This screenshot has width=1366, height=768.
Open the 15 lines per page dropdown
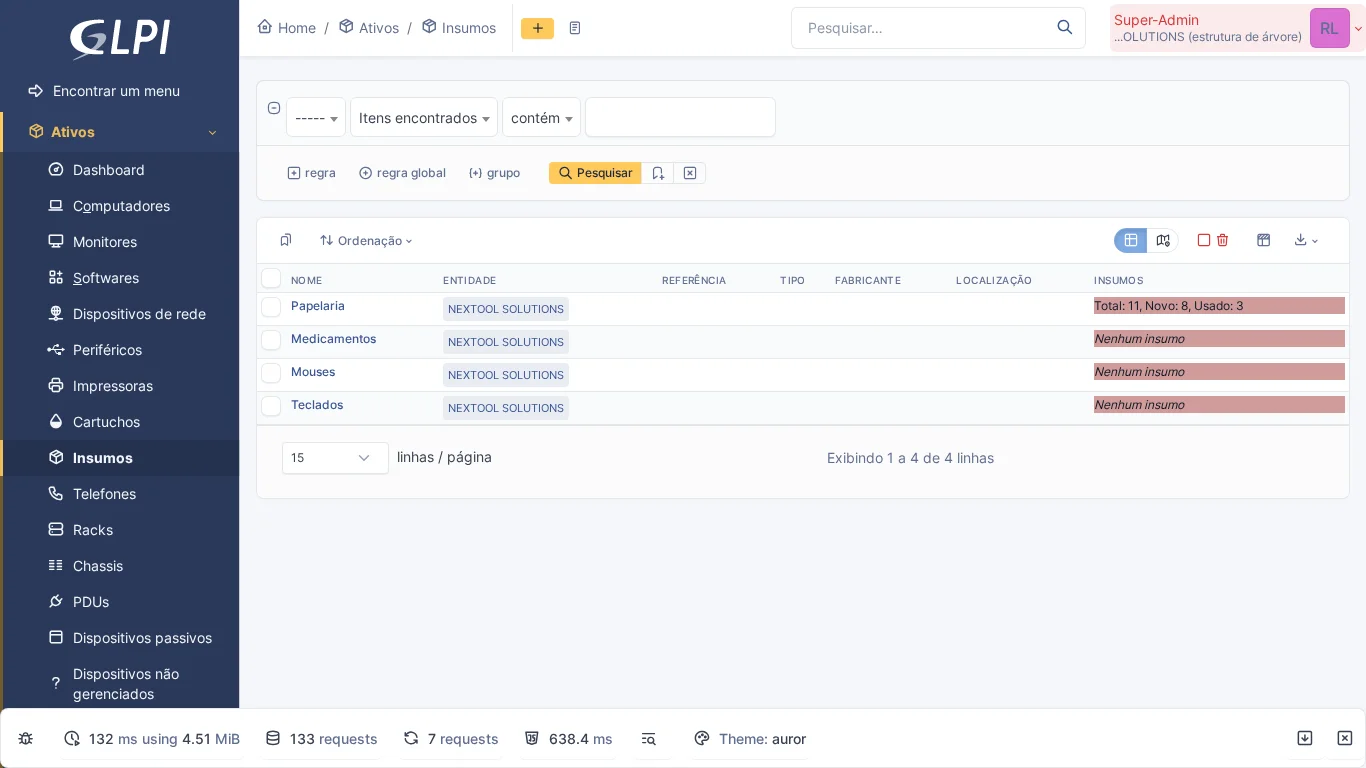(x=335, y=457)
